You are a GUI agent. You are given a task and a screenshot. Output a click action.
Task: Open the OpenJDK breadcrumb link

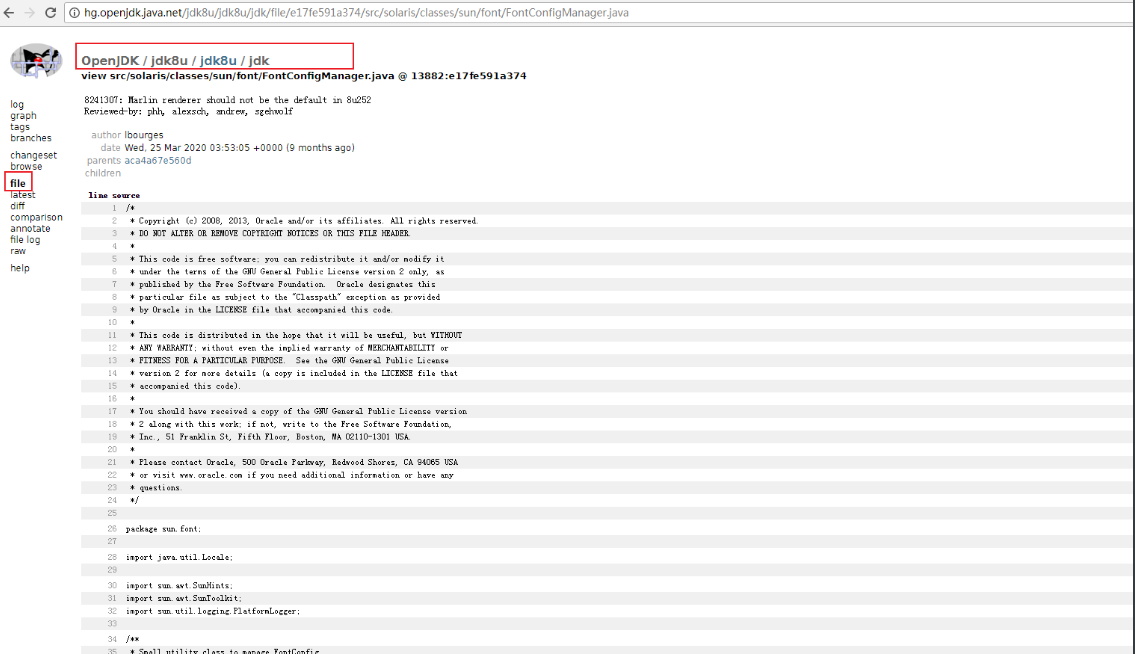click(x=109, y=61)
